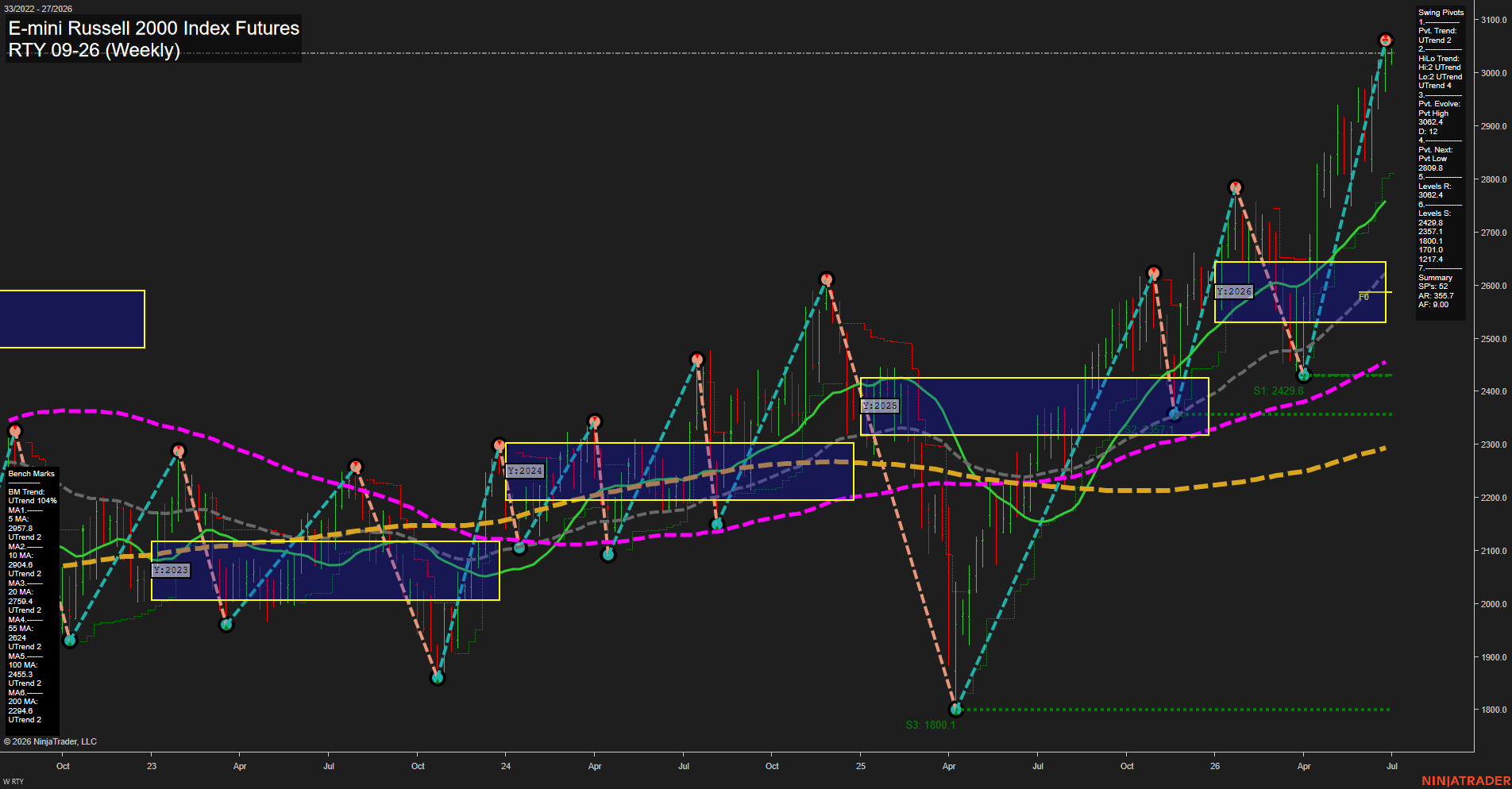
Task: Click the Summary heading in Swing Pivots
Action: tap(1435, 278)
